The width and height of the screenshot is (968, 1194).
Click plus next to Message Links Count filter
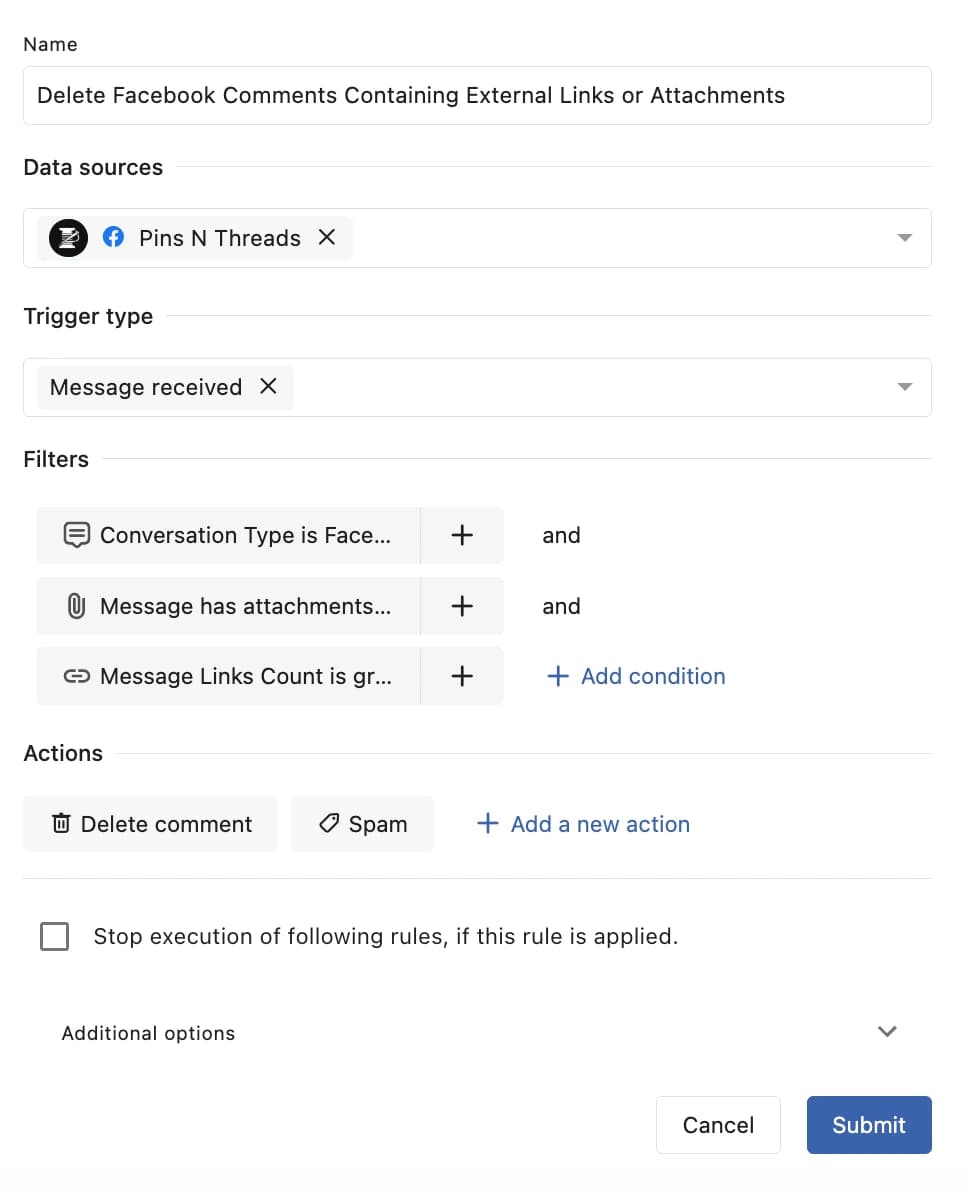[462, 676]
